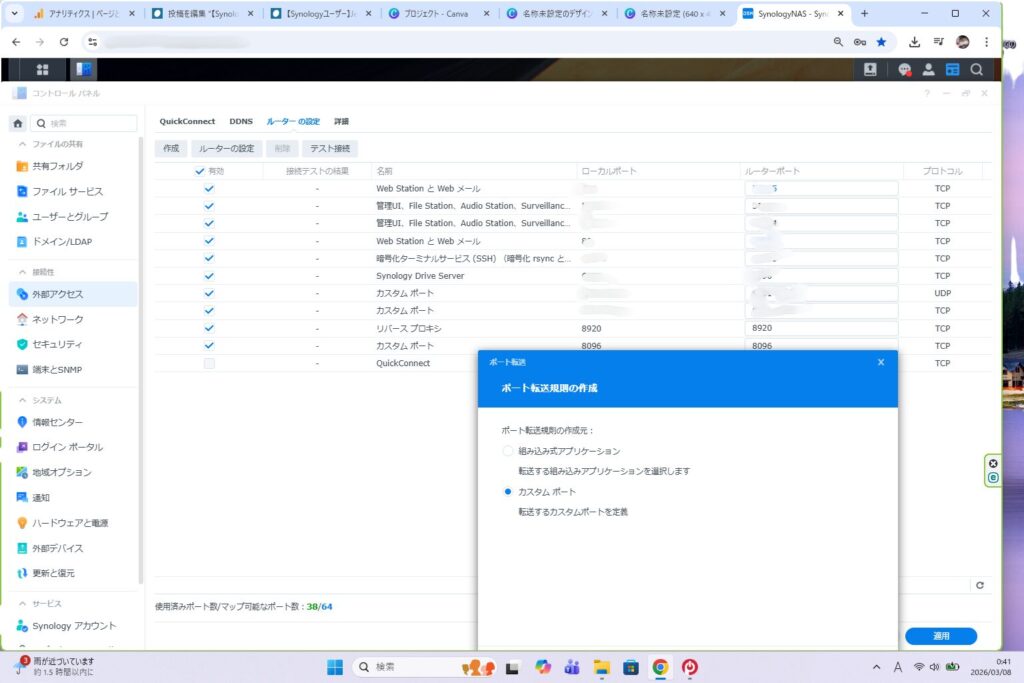Close the ポート転送 dialog with the X
1024x683 pixels.
coord(881,362)
